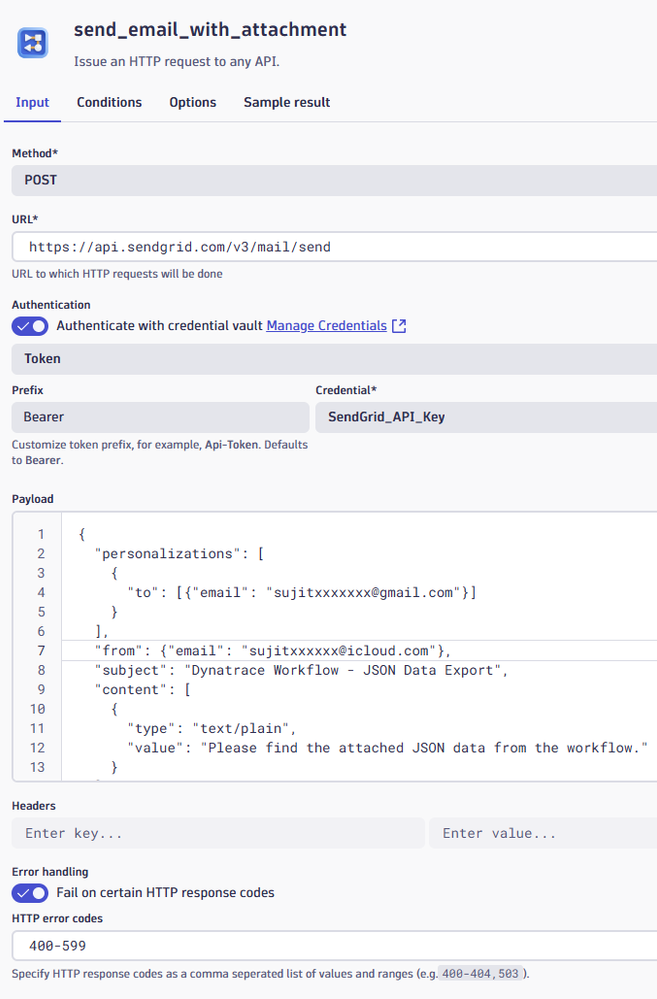The width and height of the screenshot is (657, 999).
Task: Click line number 1 in payload gutter
Action: click(x=41, y=534)
